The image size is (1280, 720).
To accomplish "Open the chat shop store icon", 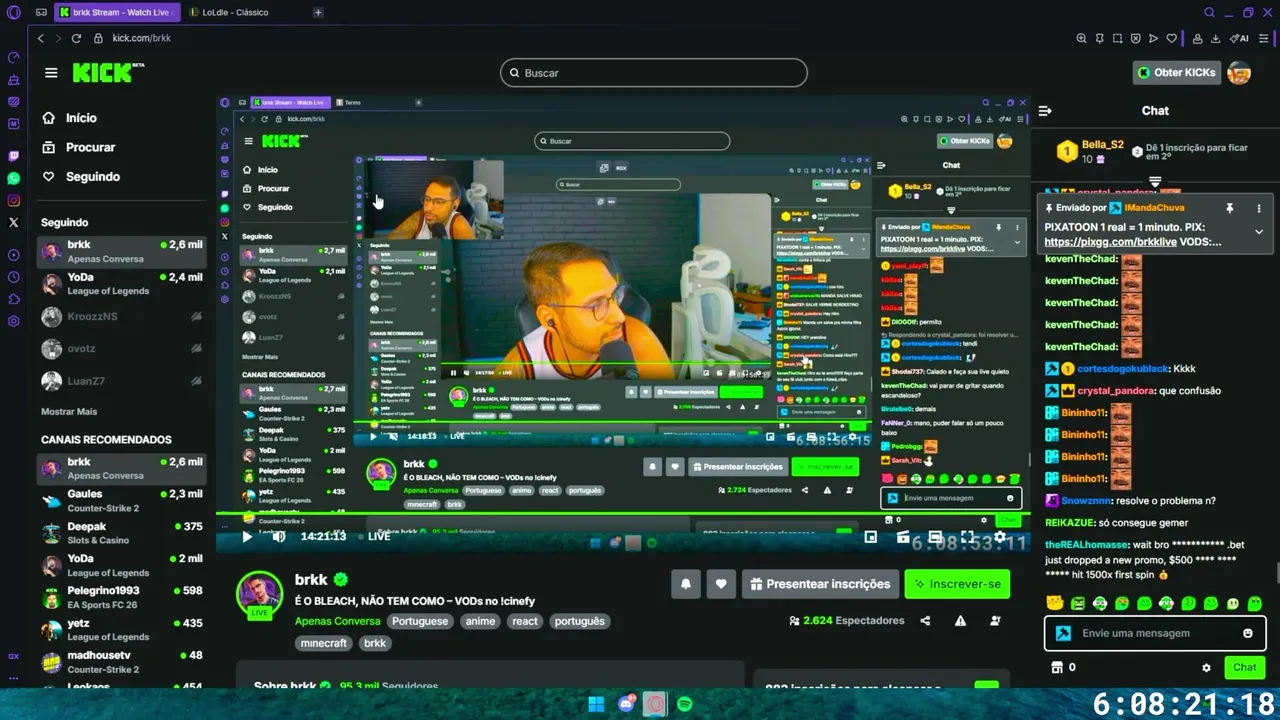I will click(1056, 667).
